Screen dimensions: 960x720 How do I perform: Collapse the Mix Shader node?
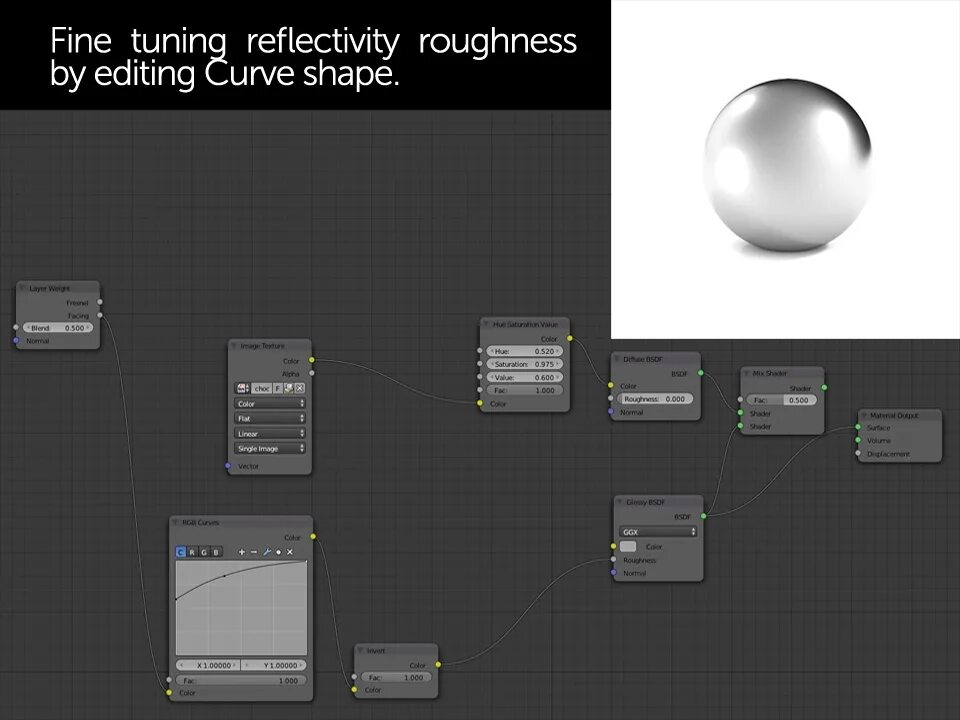[746, 373]
